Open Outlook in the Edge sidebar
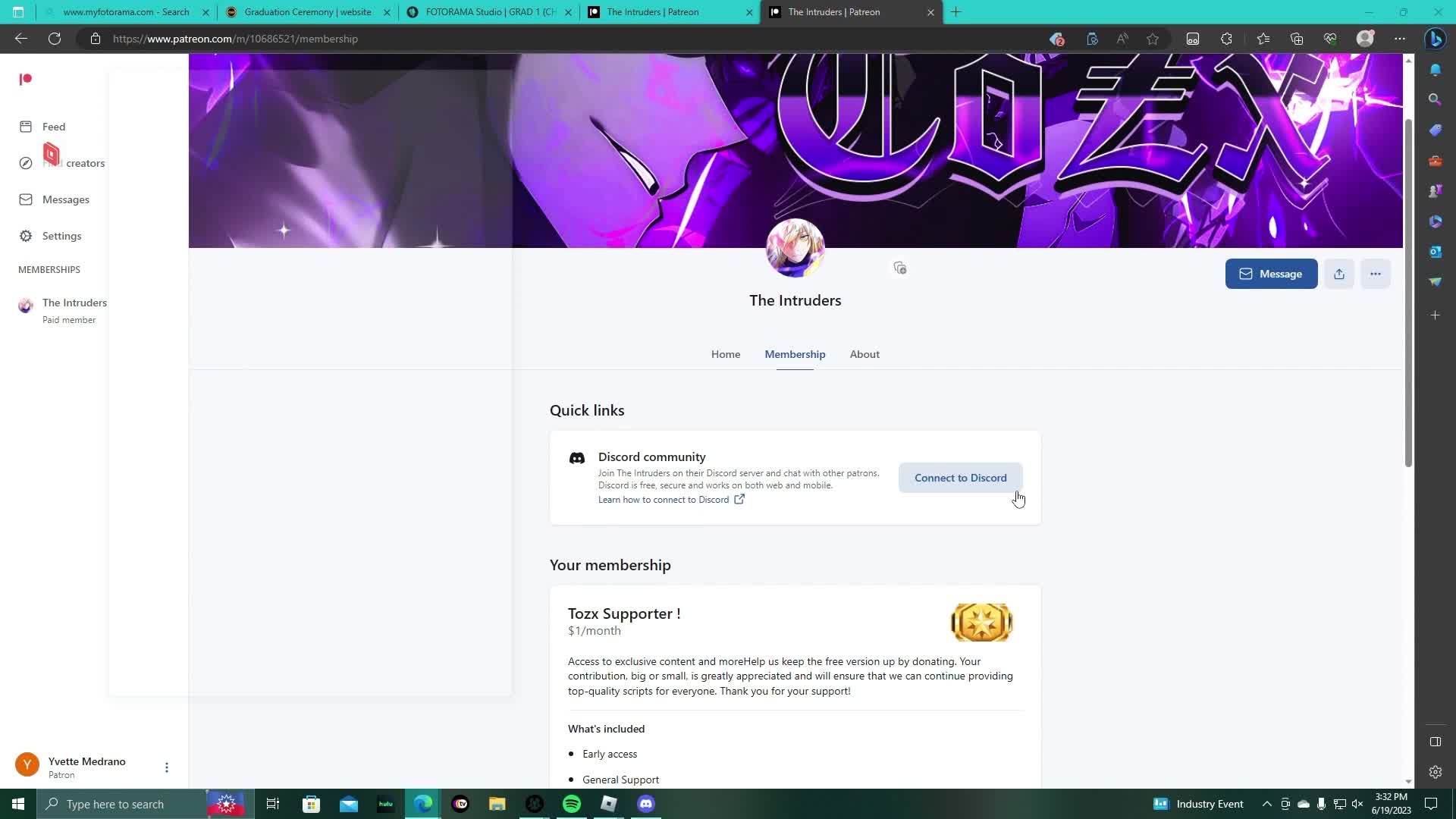The height and width of the screenshot is (819, 1456). (x=1436, y=251)
